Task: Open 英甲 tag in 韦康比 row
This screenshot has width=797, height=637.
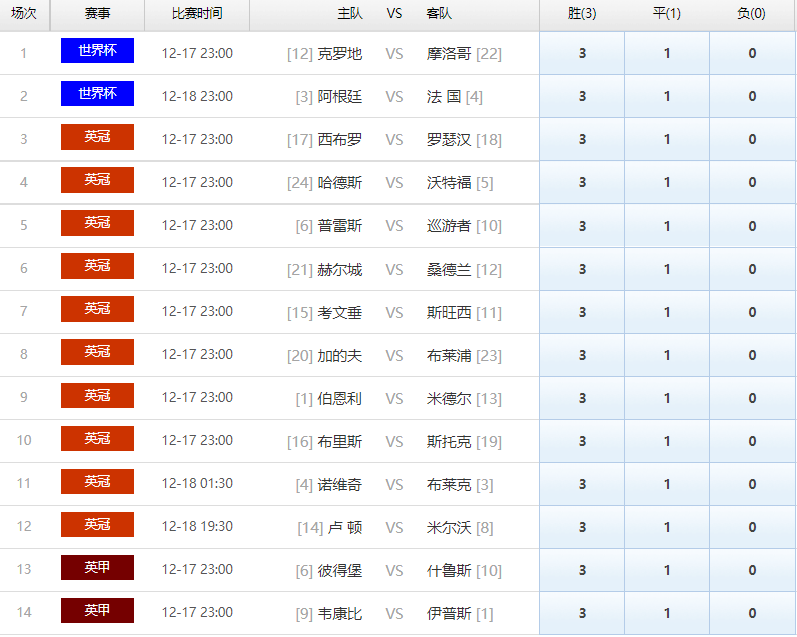Action: click(x=97, y=611)
